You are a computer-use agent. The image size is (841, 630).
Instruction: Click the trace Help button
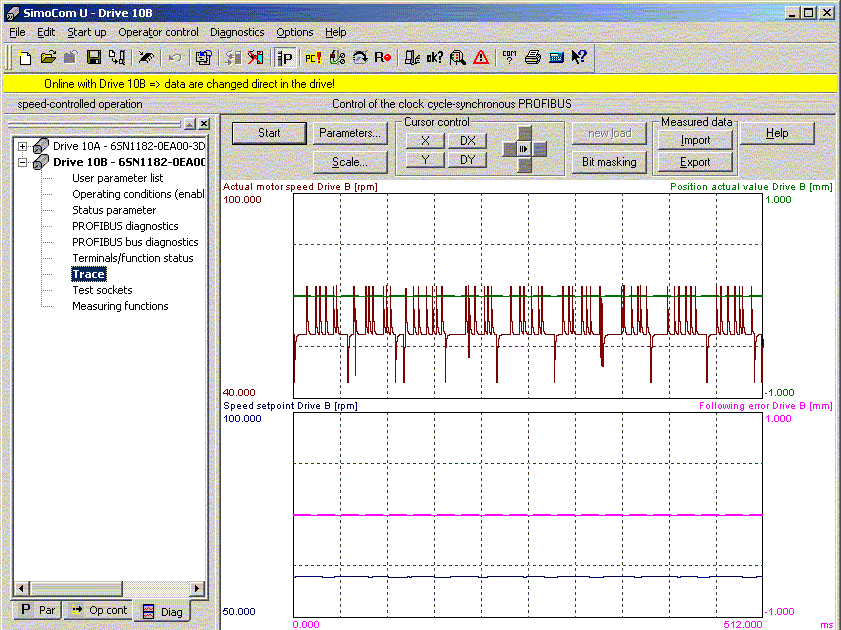[x=777, y=133]
